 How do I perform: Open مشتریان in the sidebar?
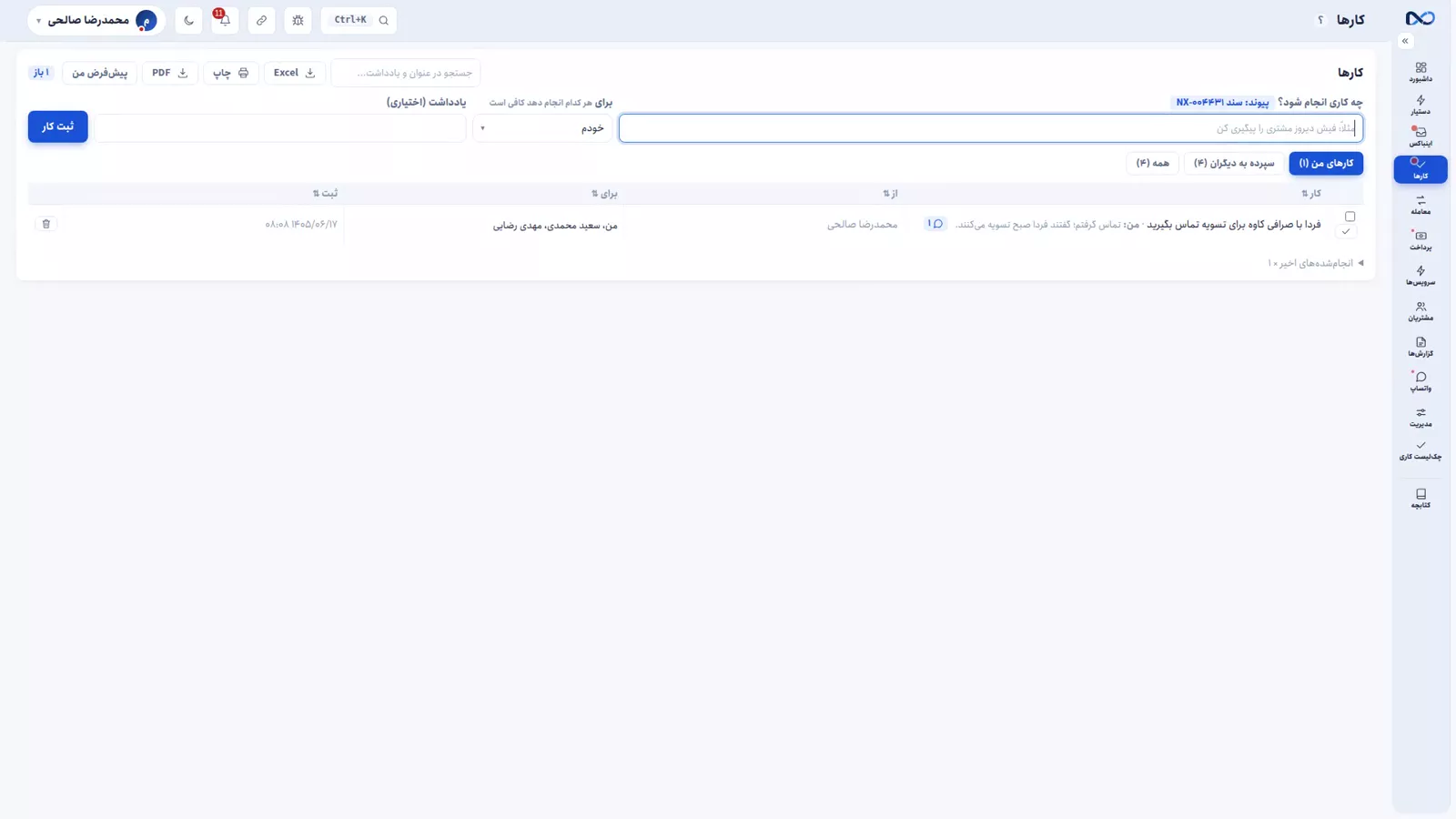tap(1421, 311)
